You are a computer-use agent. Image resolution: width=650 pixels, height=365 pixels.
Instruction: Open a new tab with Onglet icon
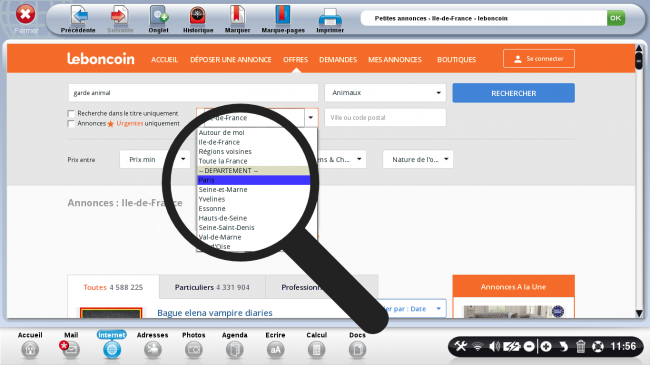point(158,16)
